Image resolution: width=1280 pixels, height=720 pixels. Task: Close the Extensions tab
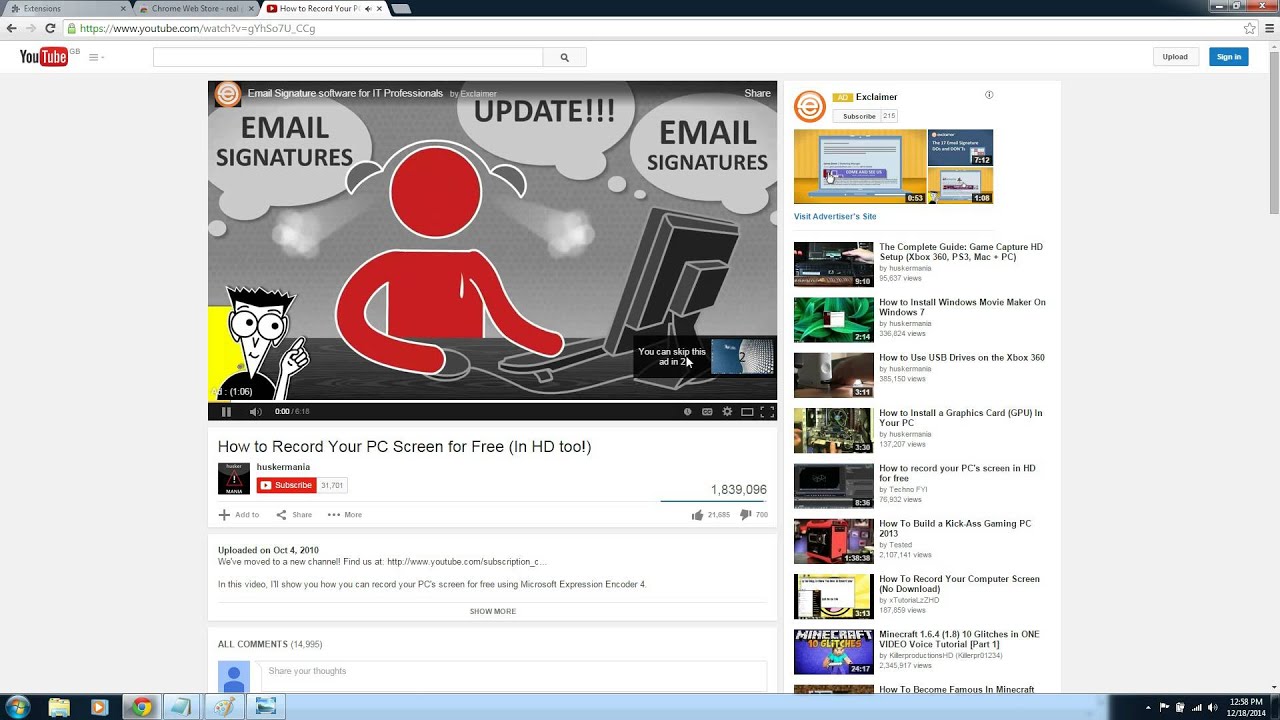click(123, 9)
